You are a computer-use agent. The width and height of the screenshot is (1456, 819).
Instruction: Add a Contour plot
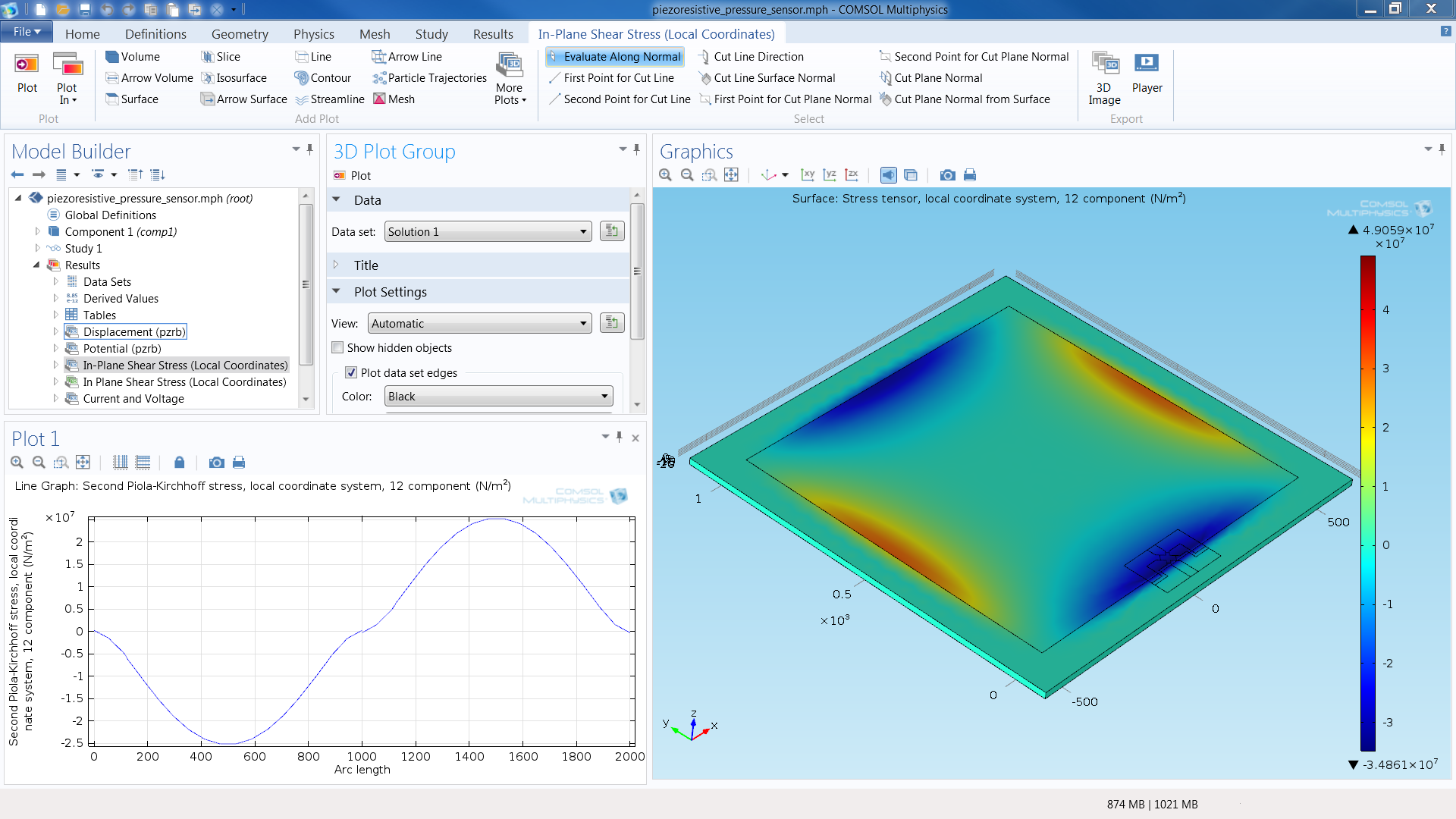[323, 78]
